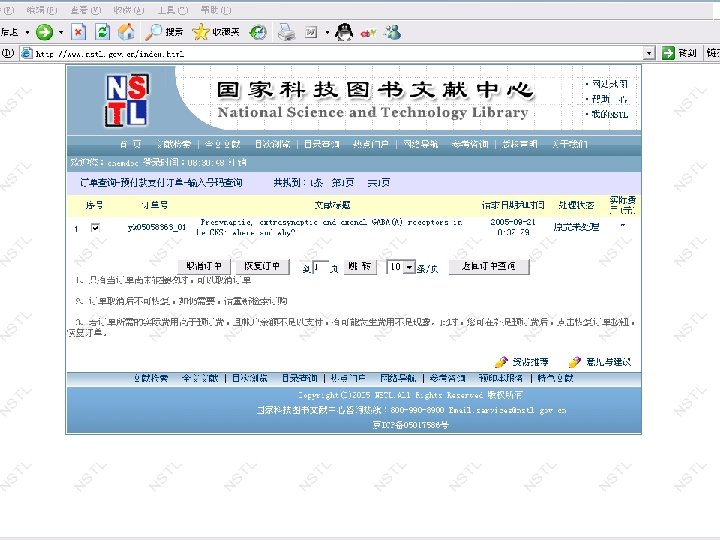This screenshot has height=540, width=720.
Task: Select the second item in the blue navigation bar
Action: tap(174, 144)
